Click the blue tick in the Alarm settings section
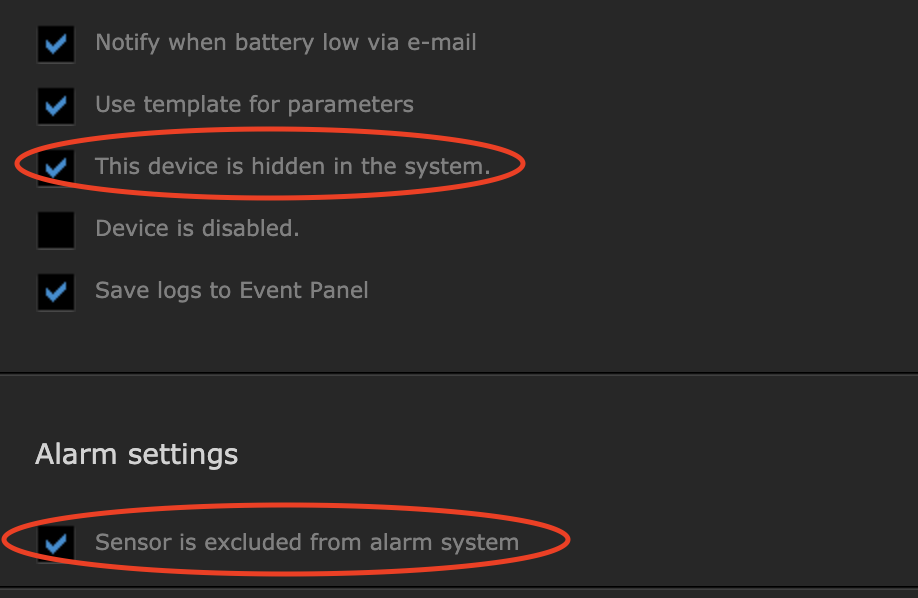 click(x=56, y=543)
